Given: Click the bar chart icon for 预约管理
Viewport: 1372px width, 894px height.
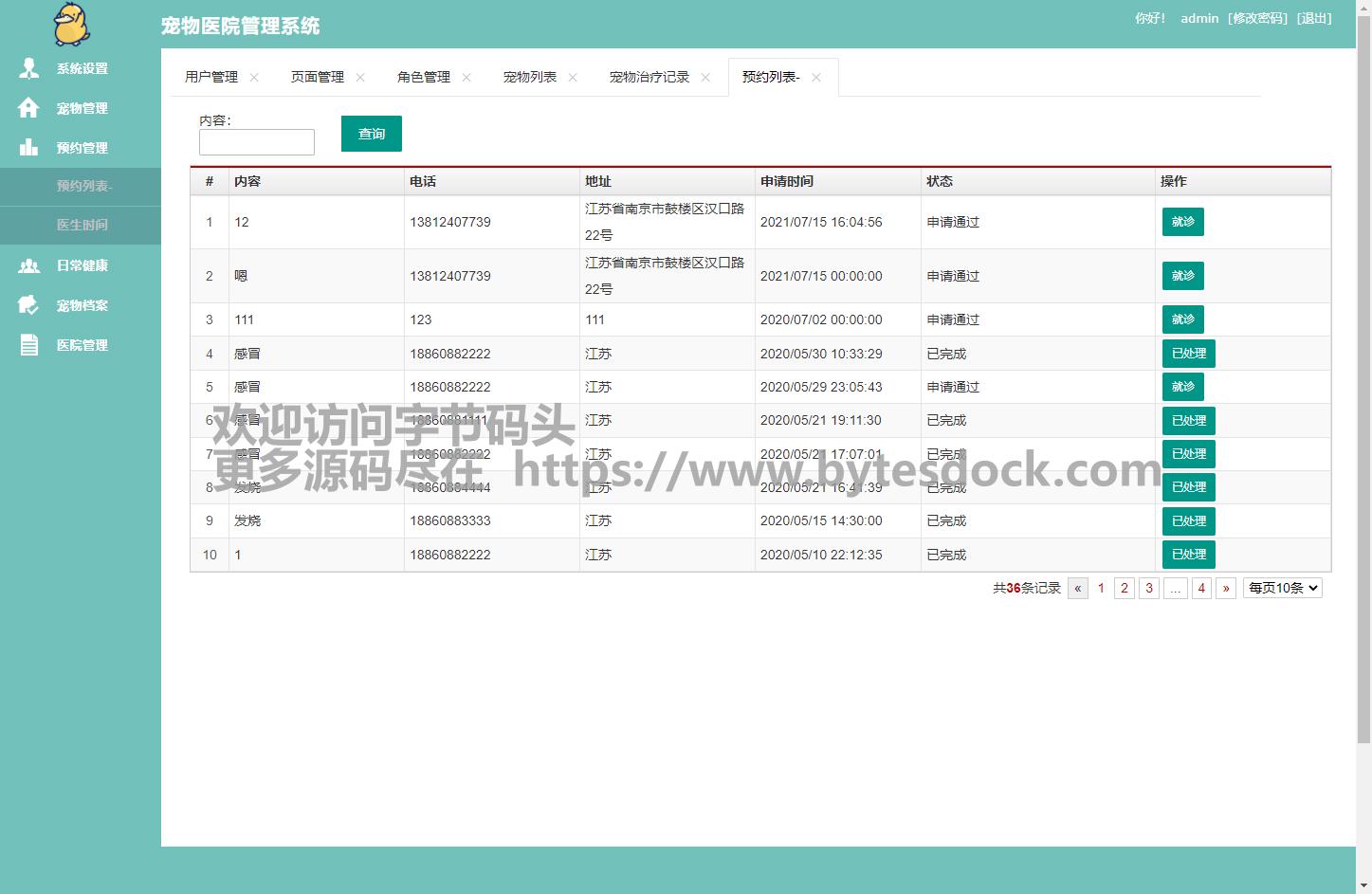Looking at the screenshot, I should coord(29,148).
